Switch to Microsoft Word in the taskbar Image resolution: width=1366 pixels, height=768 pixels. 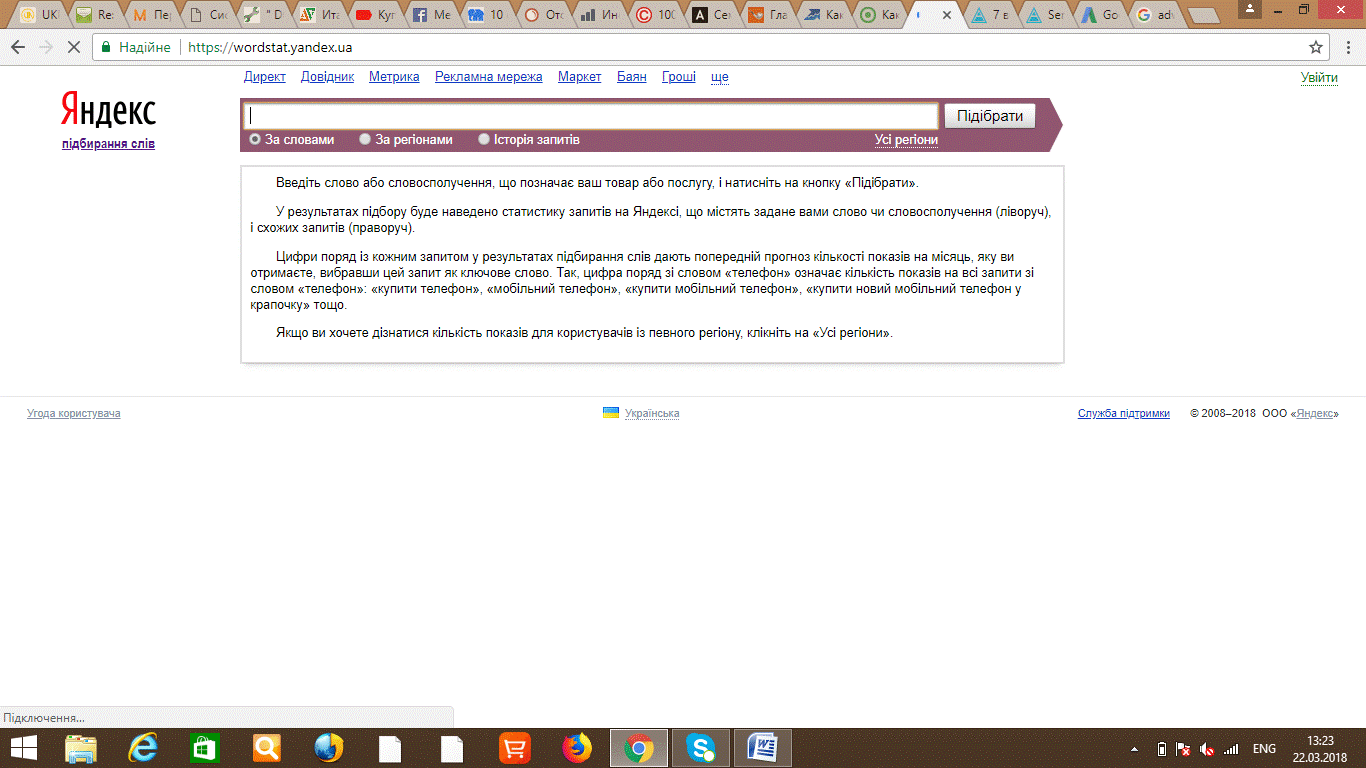(763, 748)
